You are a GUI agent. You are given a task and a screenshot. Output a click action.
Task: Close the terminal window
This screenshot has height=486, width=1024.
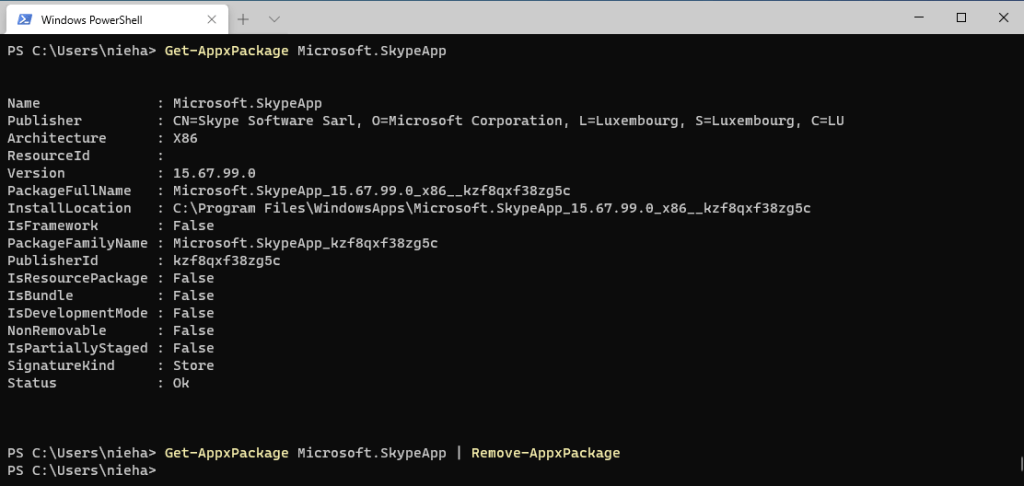tap(1002, 17)
